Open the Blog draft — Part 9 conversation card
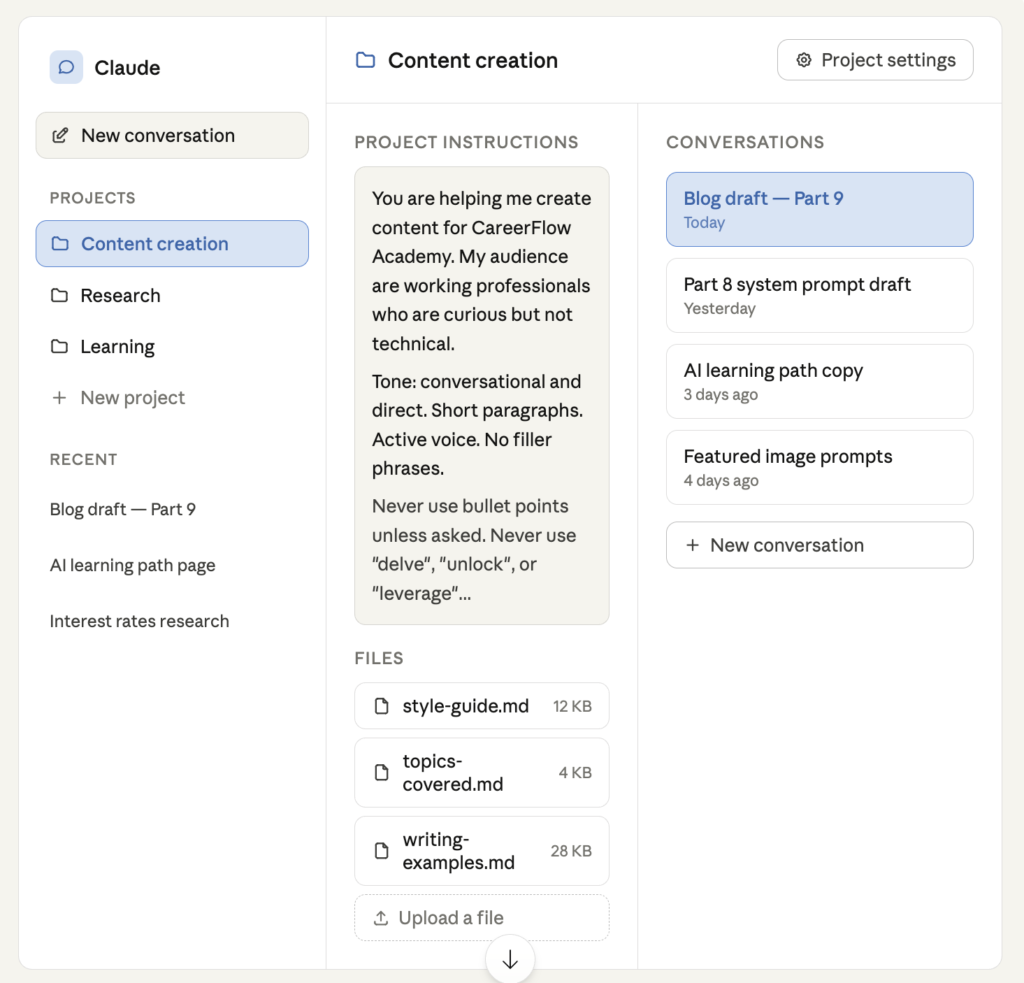The image size is (1024, 983). (x=820, y=210)
